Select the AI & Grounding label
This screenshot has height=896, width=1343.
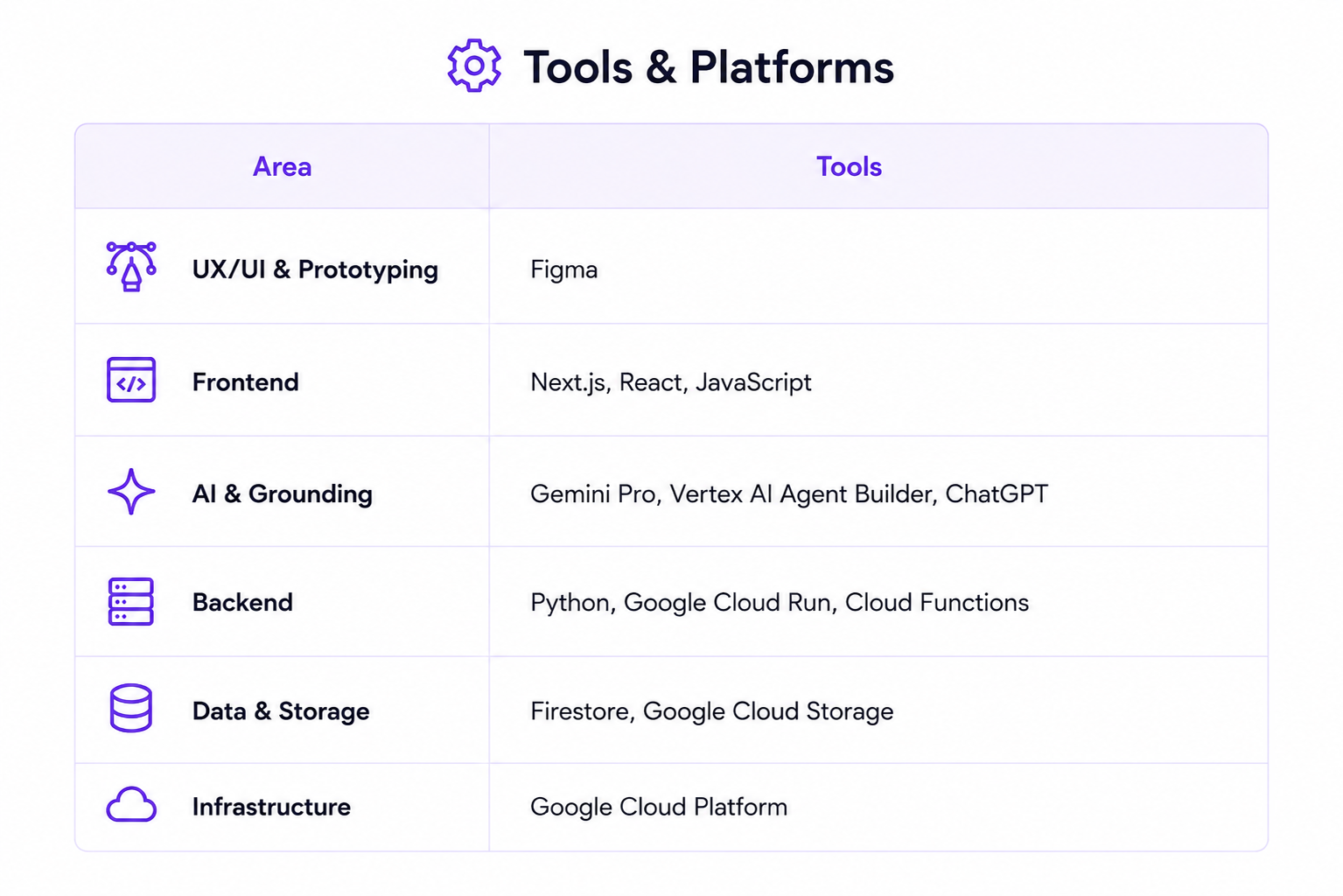283,494
